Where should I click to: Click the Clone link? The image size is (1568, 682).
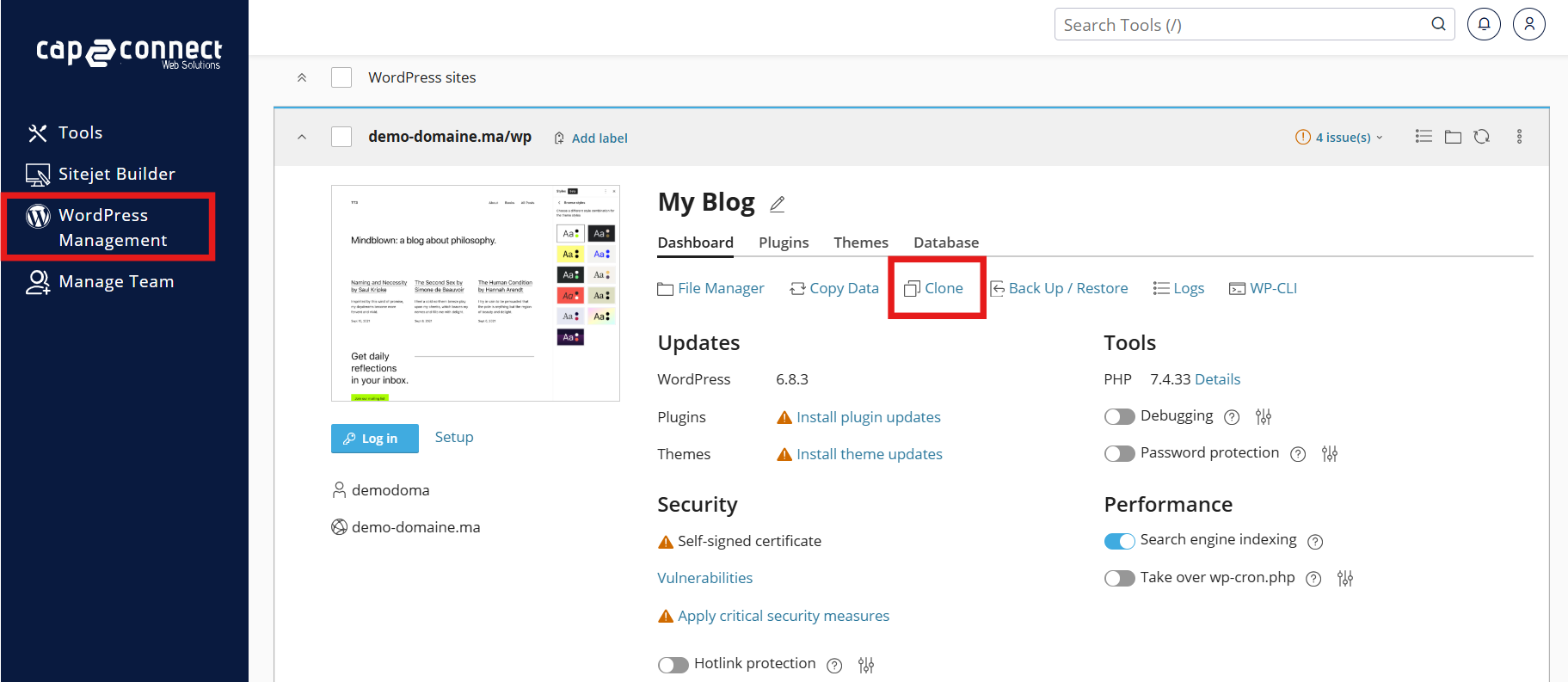click(934, 288)
